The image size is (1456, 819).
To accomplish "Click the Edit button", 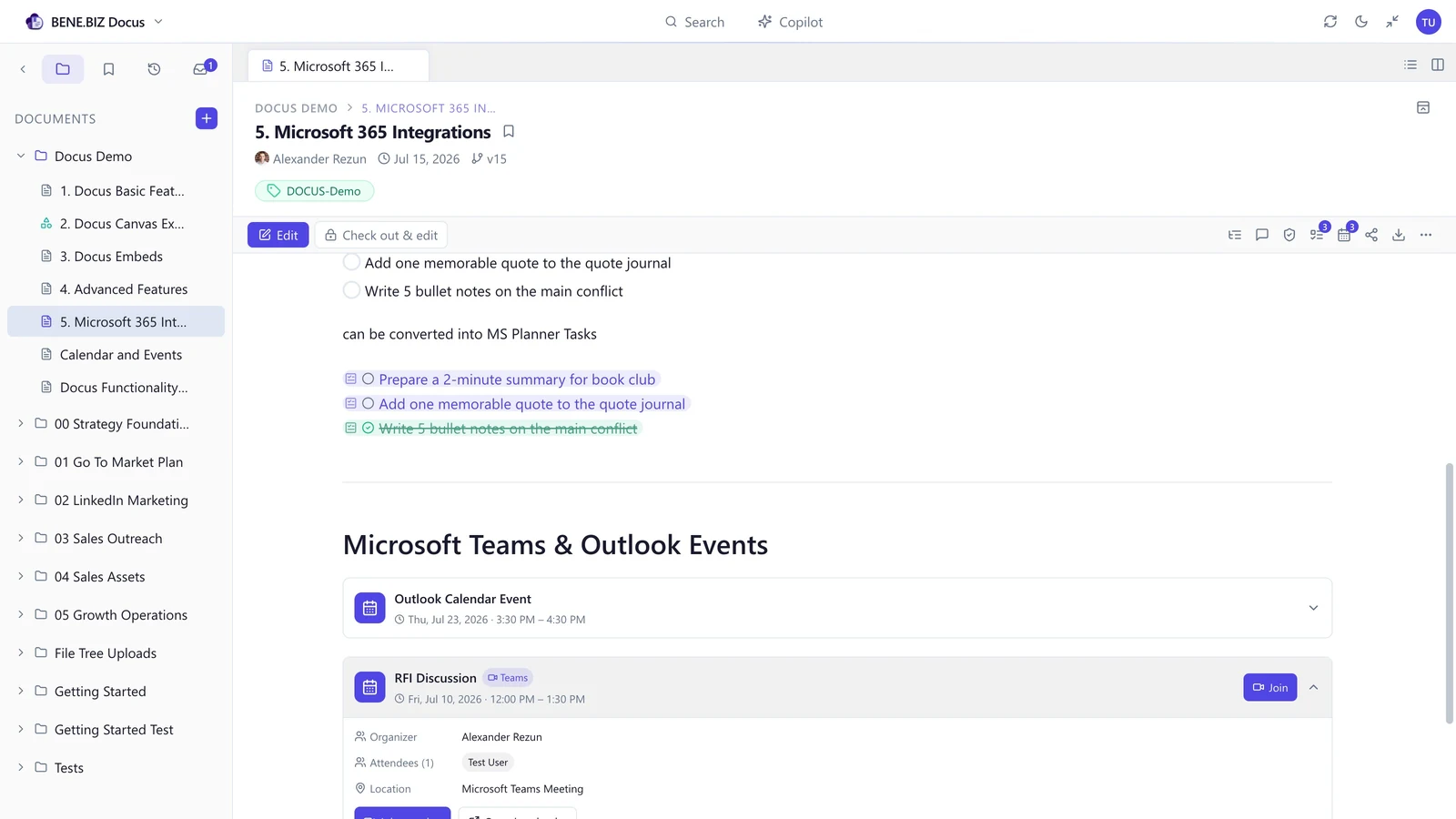I will pyautogui.click(x=278, y=235).
